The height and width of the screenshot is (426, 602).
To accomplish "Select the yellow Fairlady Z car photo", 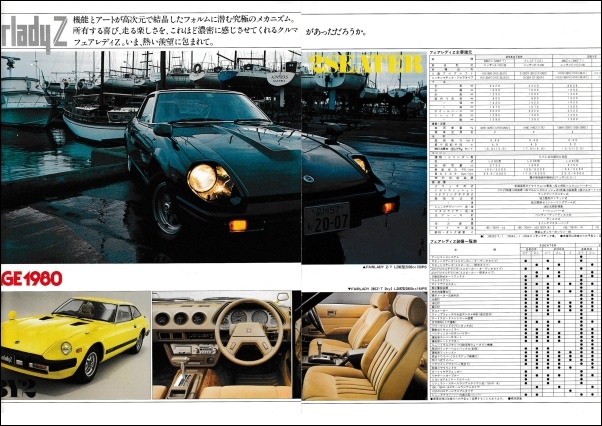I will [x=76, y=345].
